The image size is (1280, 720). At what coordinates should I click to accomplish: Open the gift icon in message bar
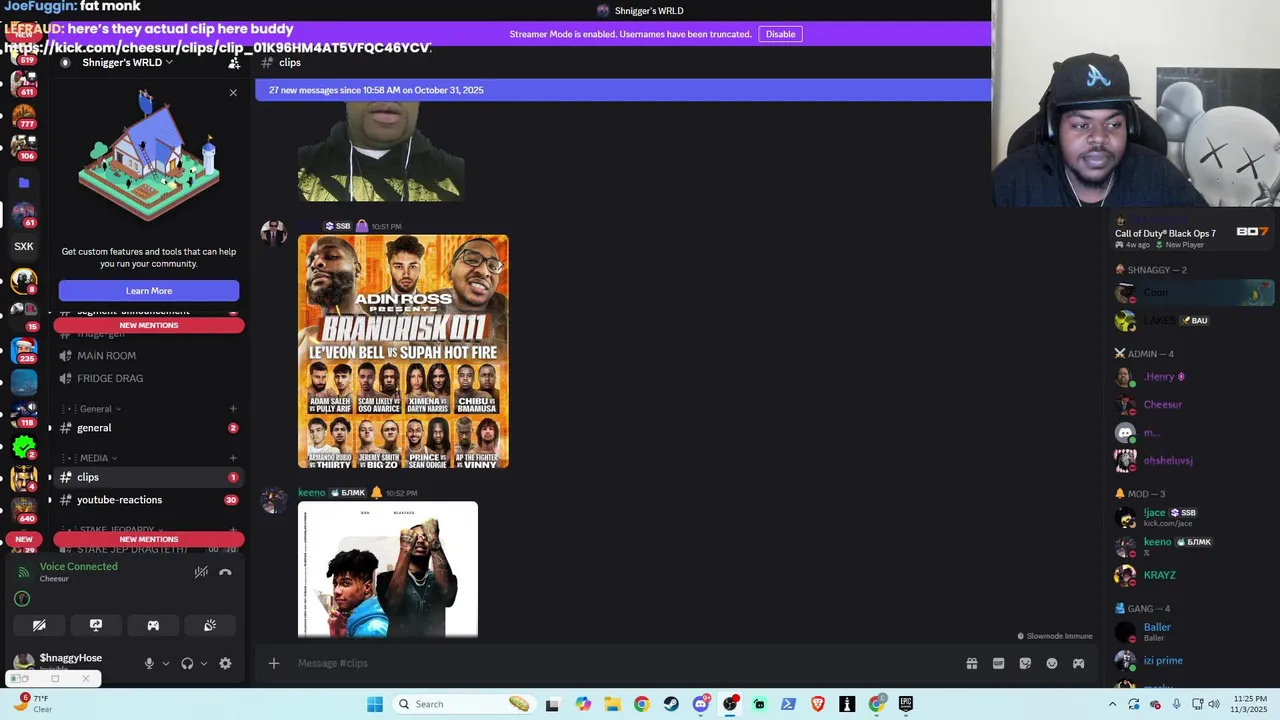click(x=971, y=663)
